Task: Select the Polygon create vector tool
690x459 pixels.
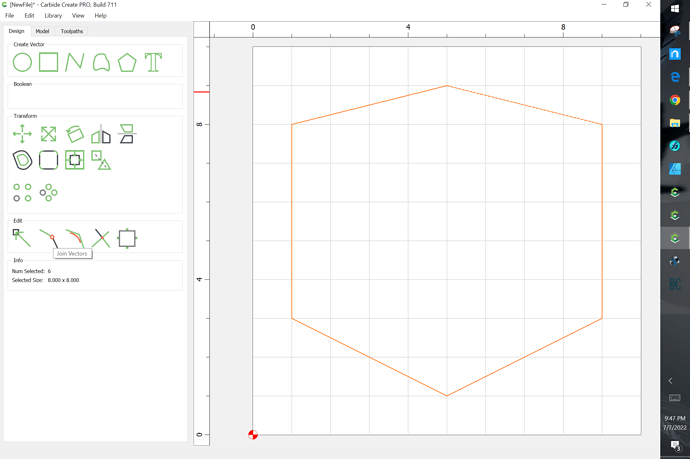Action: point(127,62)
